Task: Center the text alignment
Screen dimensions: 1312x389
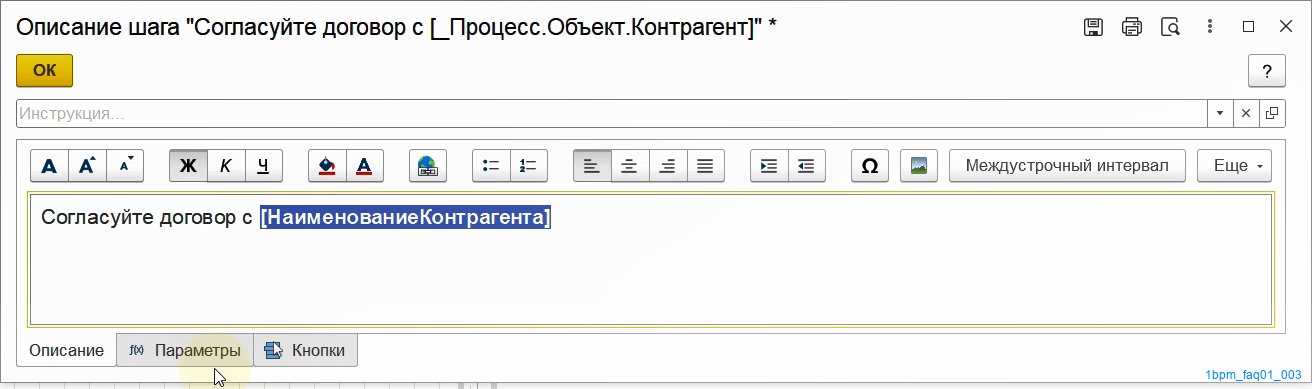Action: (x=630, y=166)
